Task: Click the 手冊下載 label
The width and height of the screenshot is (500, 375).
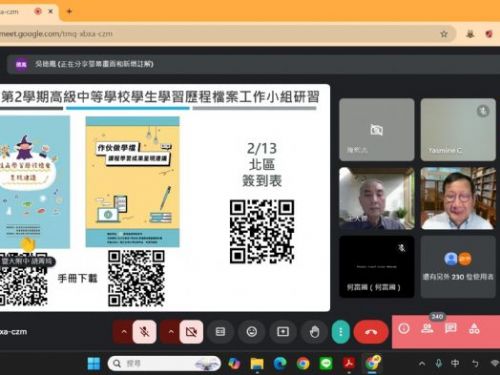Action: point(78,278)
